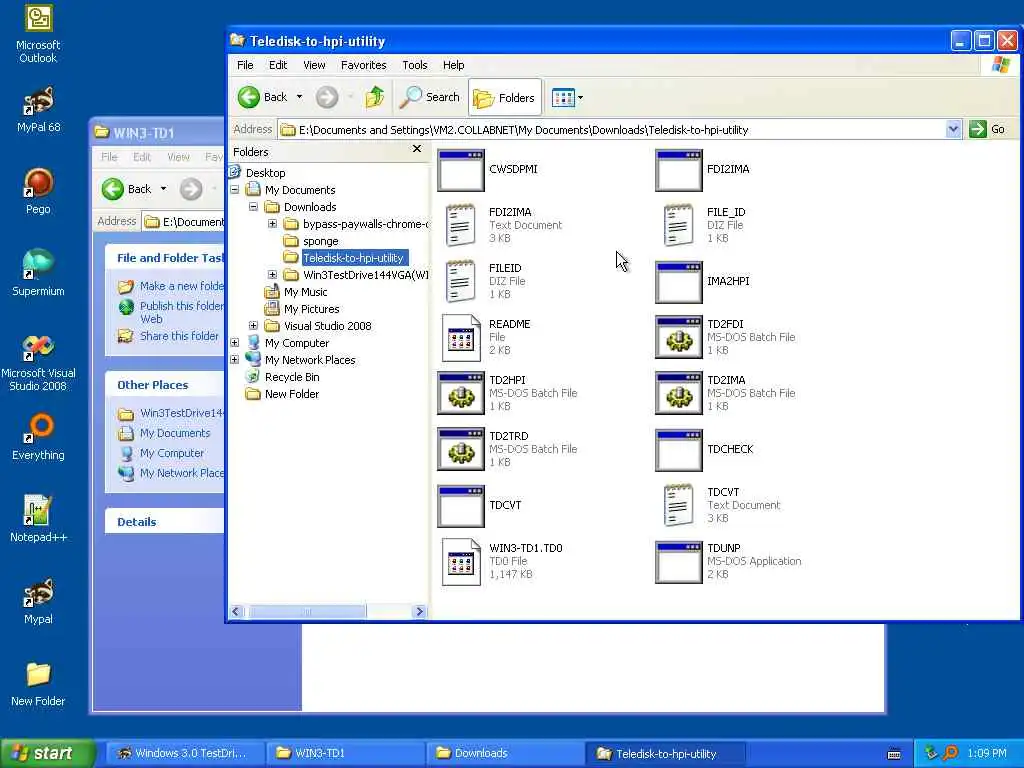Open the Edit menu in Teledisk window
The height and width of the screenshot is (768, 1024).
click(278, 65)
